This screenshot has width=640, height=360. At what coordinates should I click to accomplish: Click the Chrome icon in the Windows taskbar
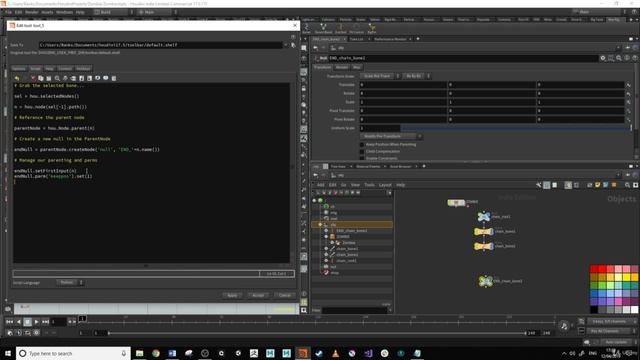point(156,353)
